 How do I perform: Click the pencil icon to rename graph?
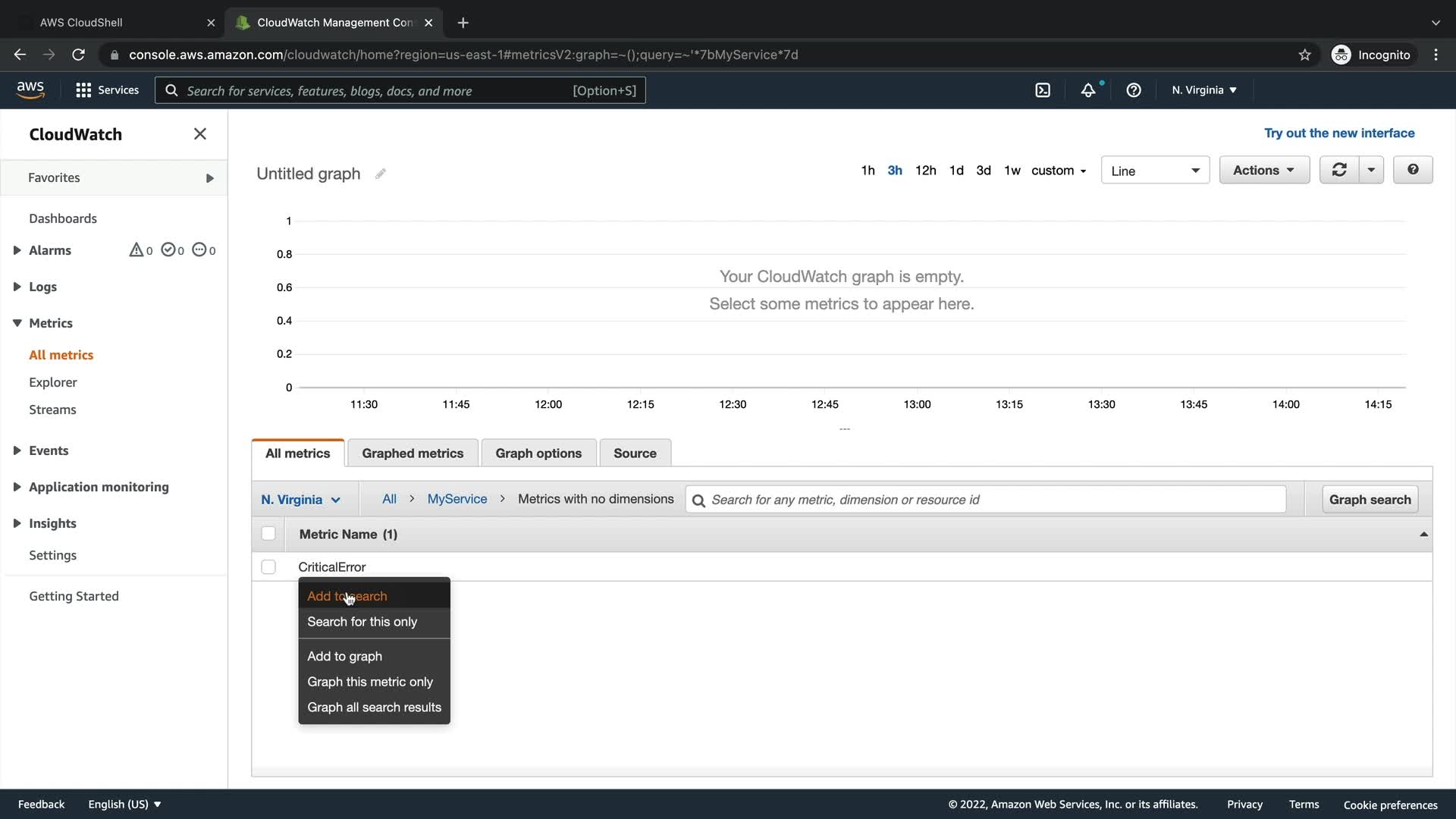point(381,174)
